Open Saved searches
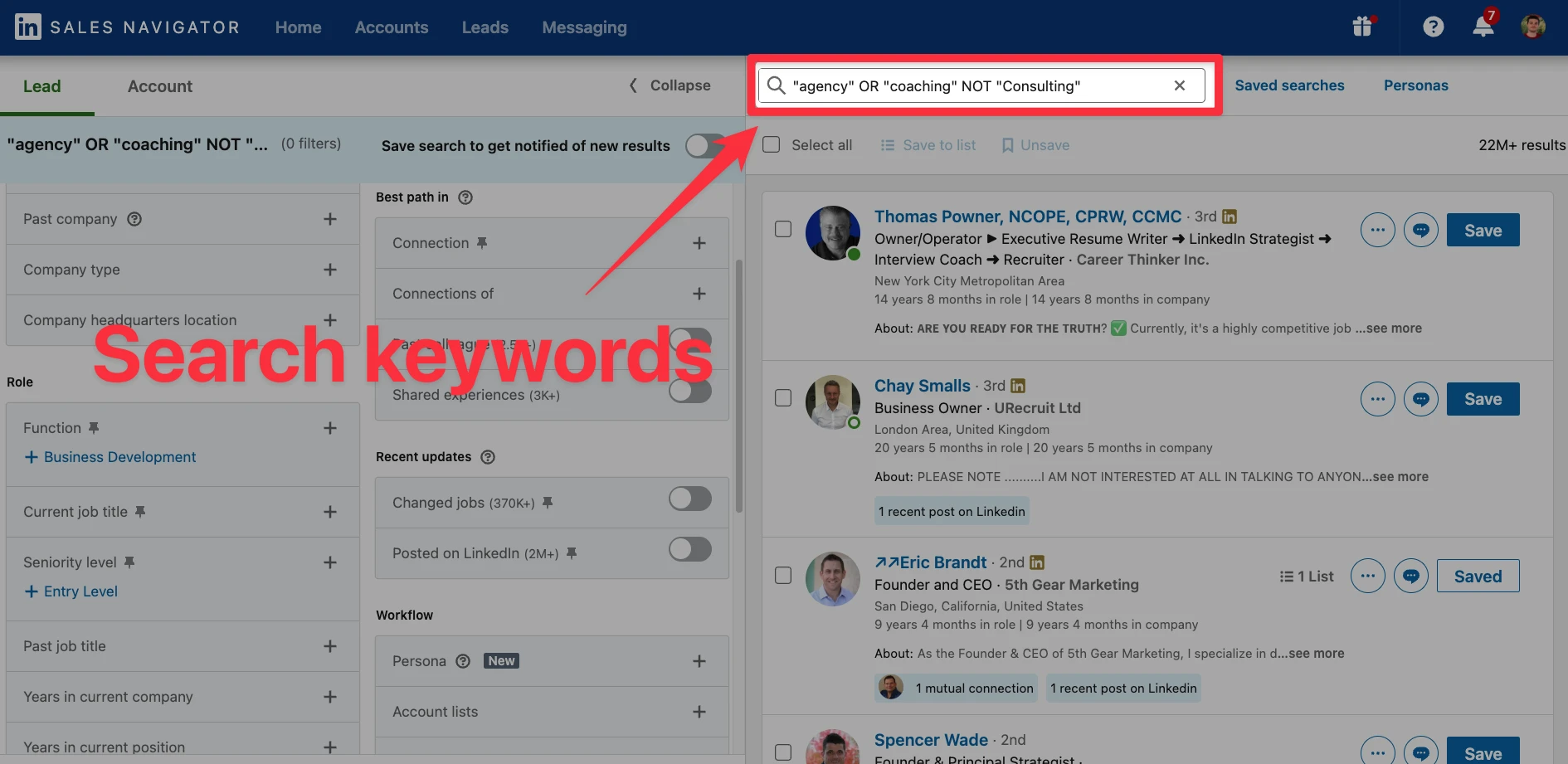Viewport: 1568px width, 764px height. pyautogui.click(x=1289, y=85)
